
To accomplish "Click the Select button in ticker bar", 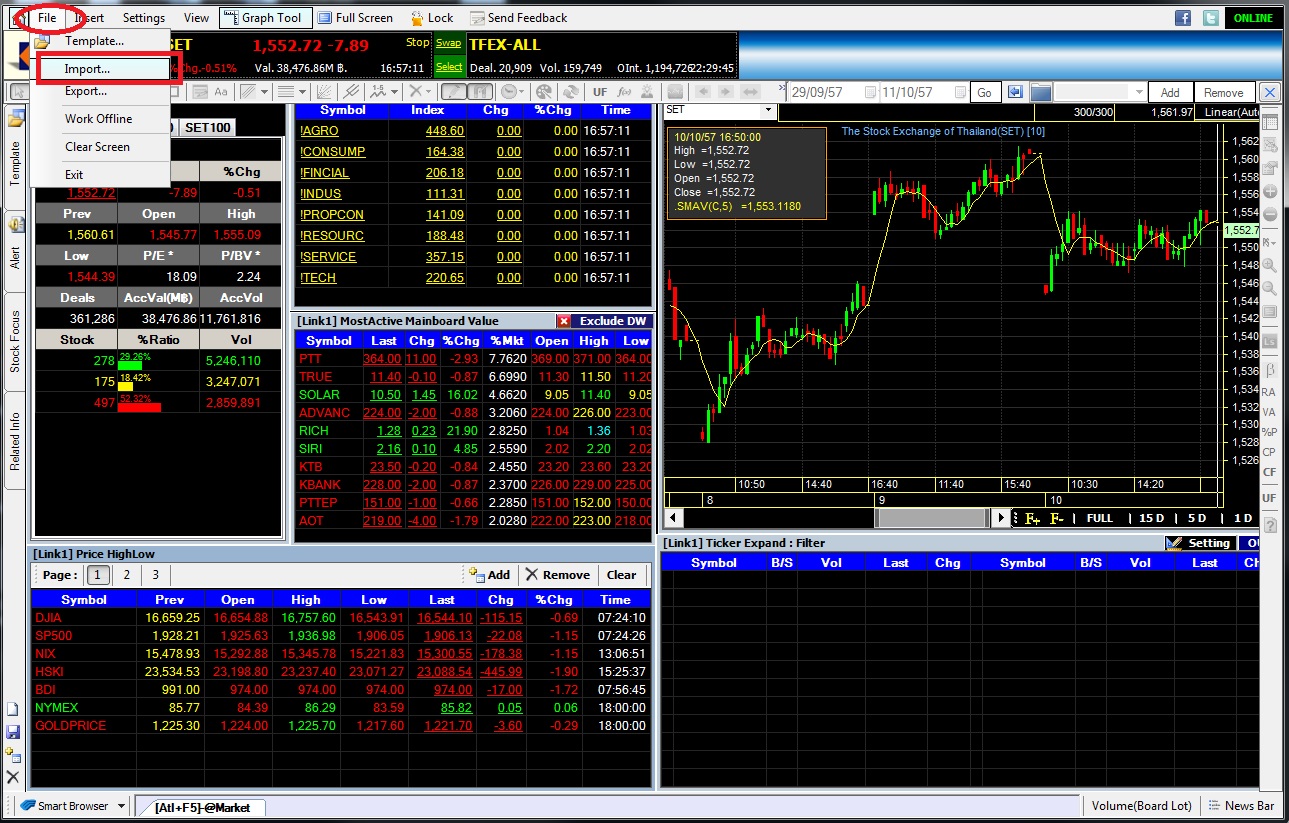I will [x=449, y=67].
